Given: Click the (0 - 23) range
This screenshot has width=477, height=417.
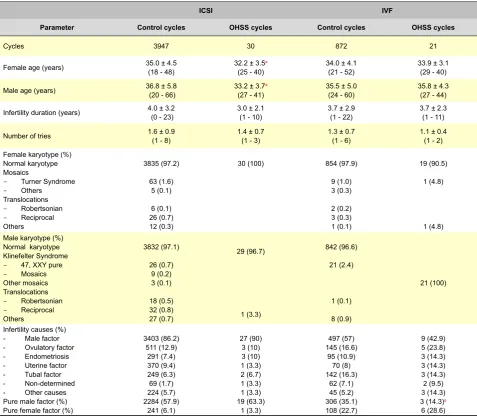Looking at the screenshot, I should (x=161, y=117).
